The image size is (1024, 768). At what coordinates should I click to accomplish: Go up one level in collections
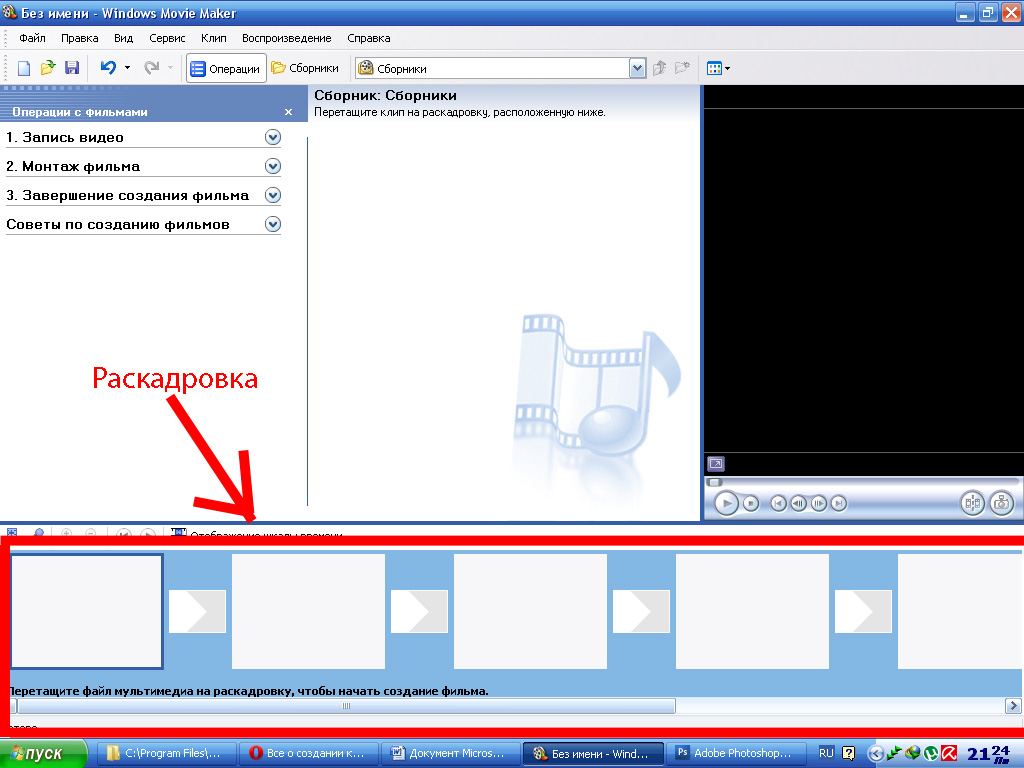pyautogui.click(x=660, y=68)
